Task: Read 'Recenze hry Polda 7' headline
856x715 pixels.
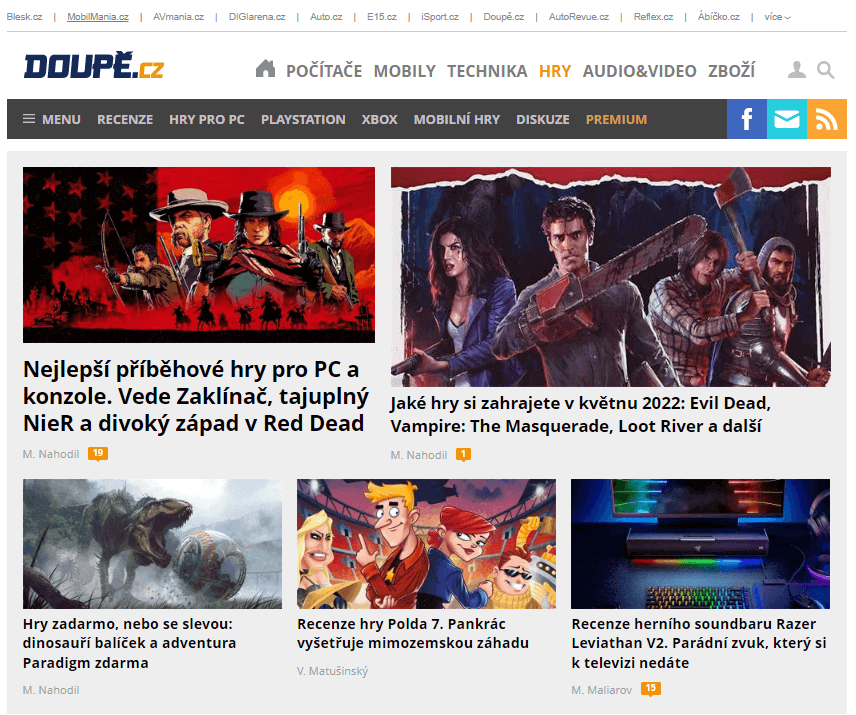Action: [413, 633]
